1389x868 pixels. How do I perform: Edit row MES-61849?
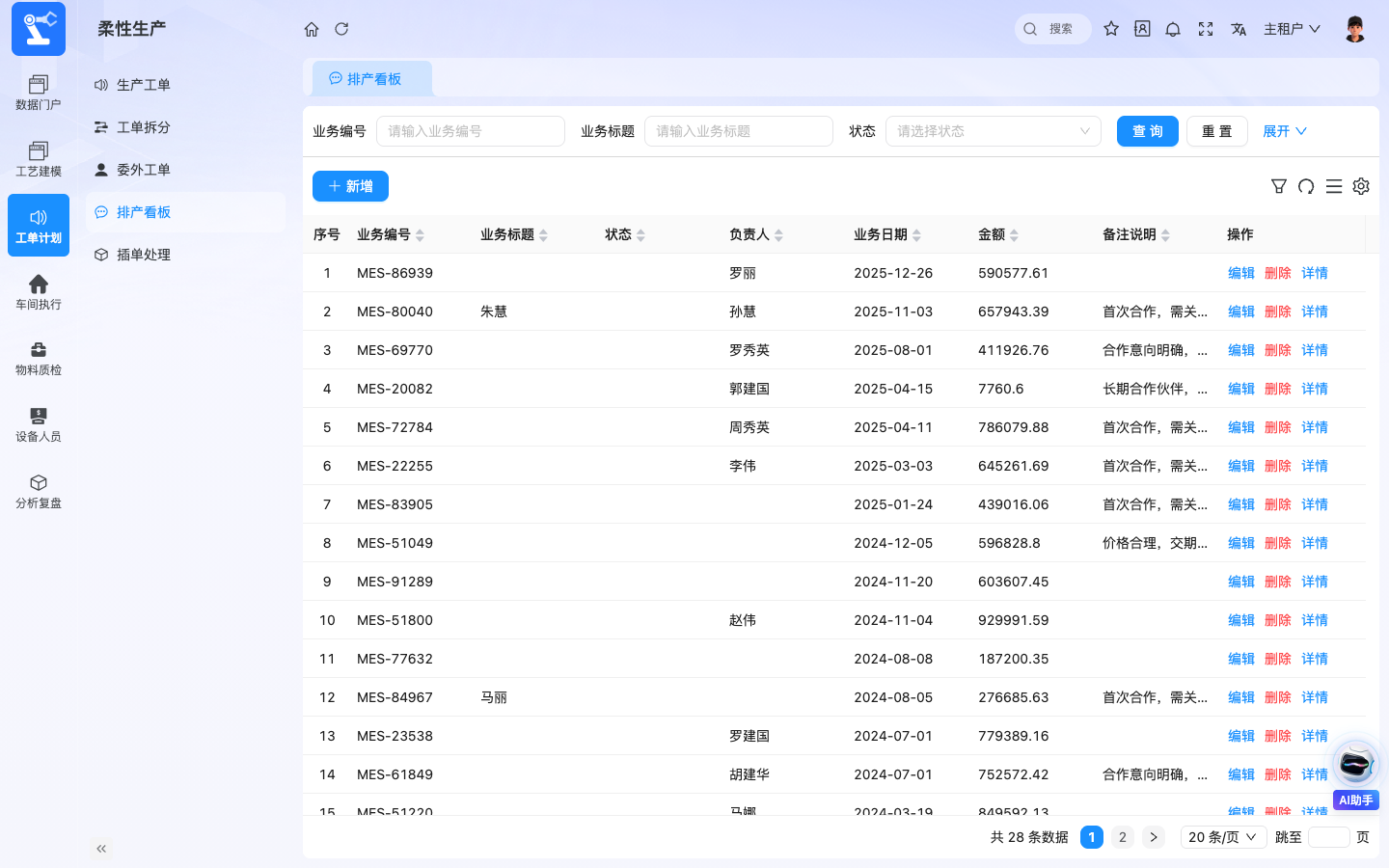(1241, 774)
